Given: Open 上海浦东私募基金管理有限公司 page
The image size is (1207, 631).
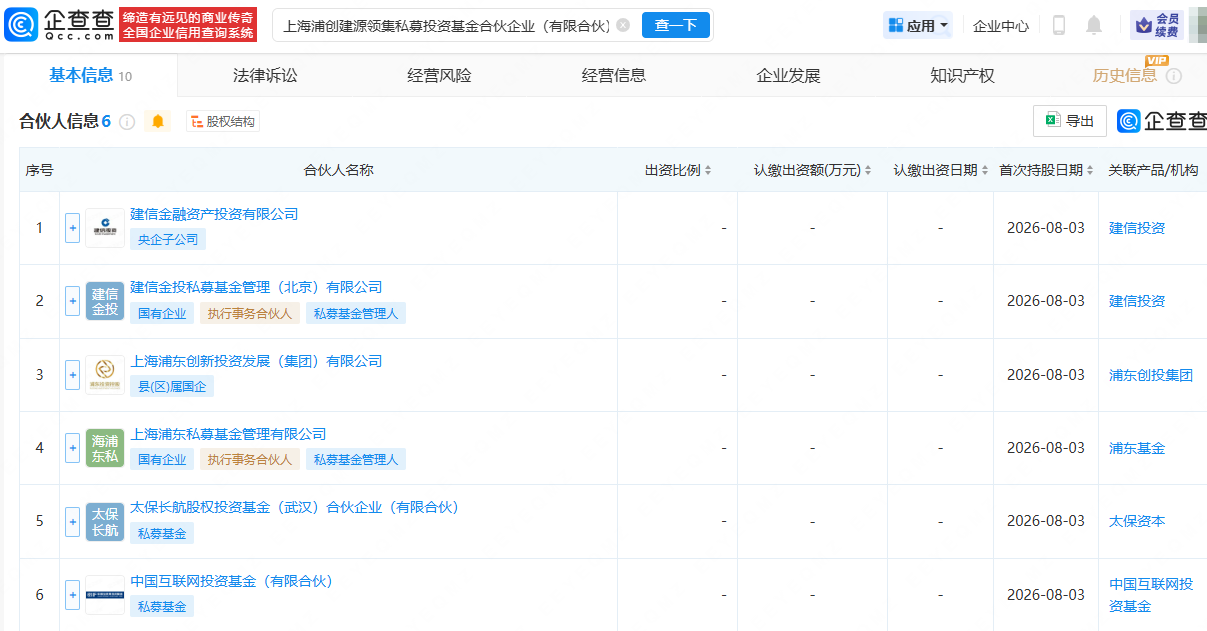Looking at the screenshot, I should (228, 434).
